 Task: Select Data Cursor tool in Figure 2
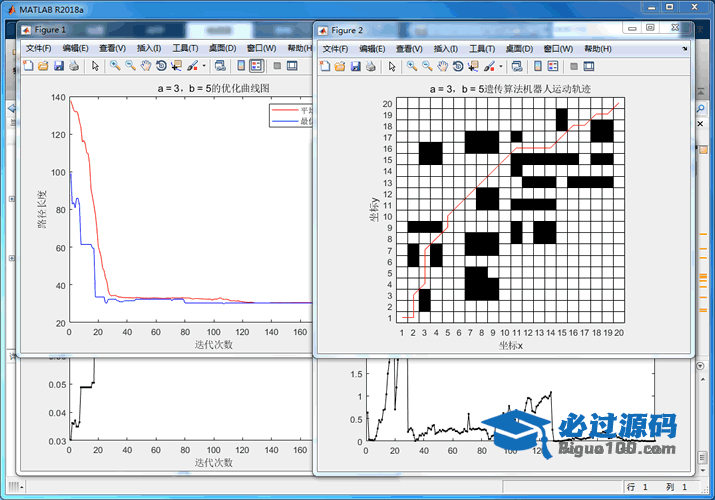tap(473, 67)
